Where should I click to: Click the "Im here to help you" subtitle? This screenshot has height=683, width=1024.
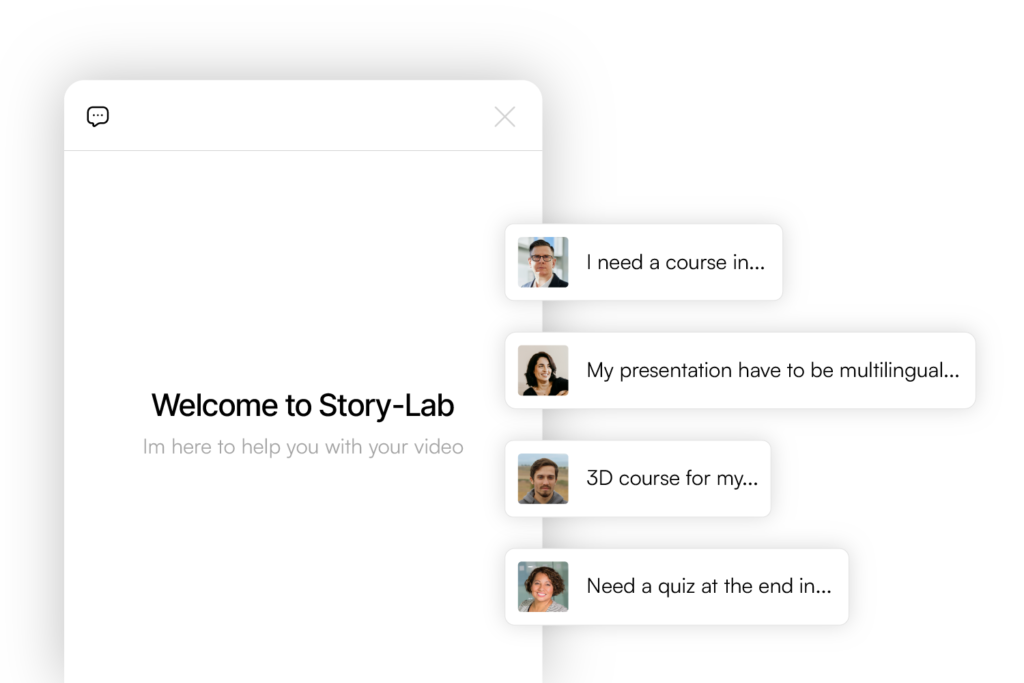[302, 447]
